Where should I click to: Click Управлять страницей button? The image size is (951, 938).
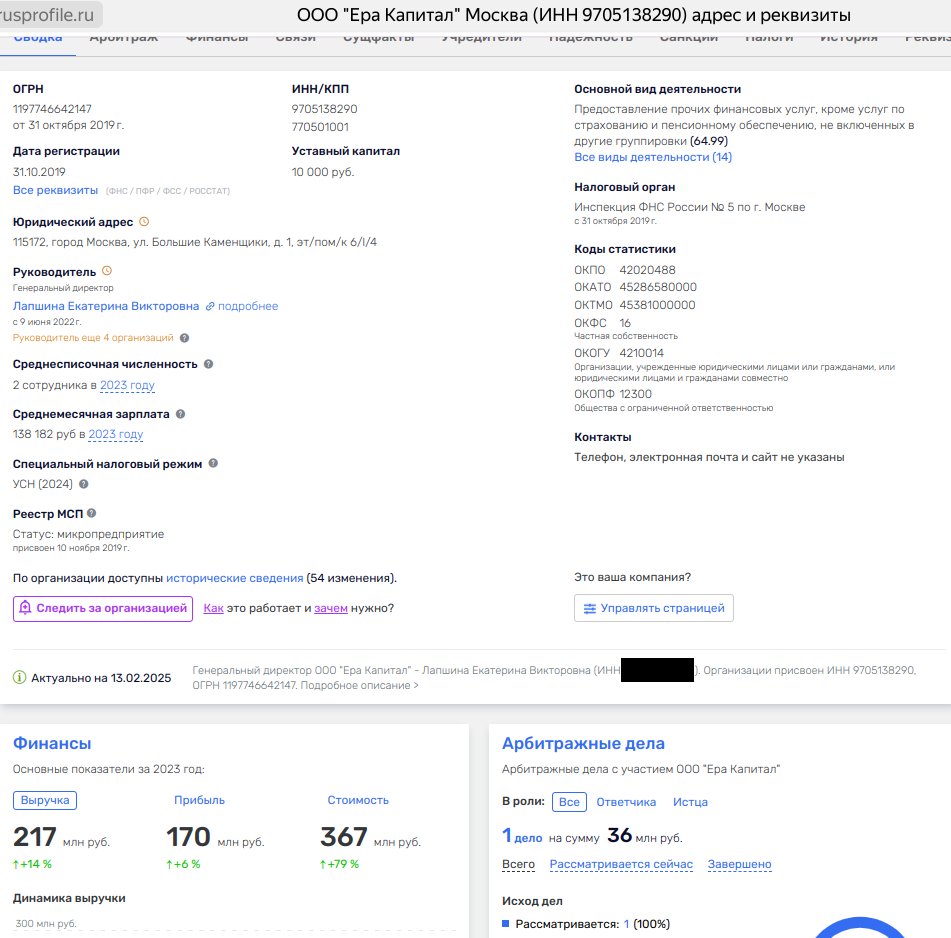(x=654, y=608)
